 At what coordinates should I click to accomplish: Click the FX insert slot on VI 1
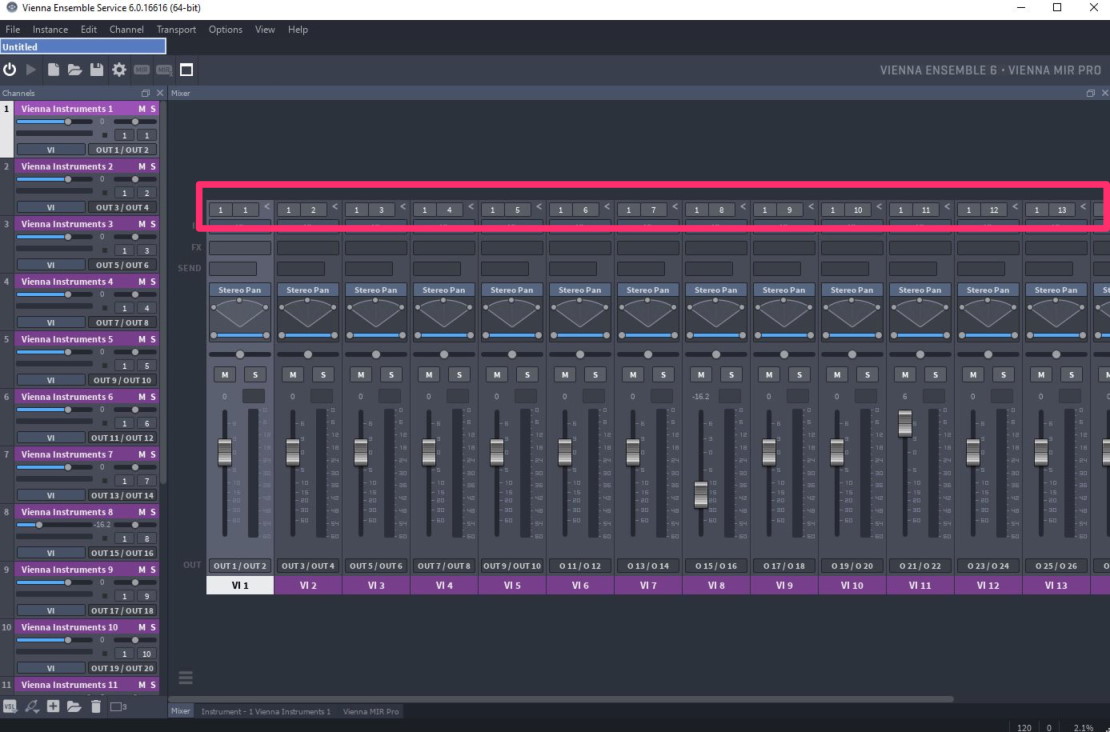(240, 248)
